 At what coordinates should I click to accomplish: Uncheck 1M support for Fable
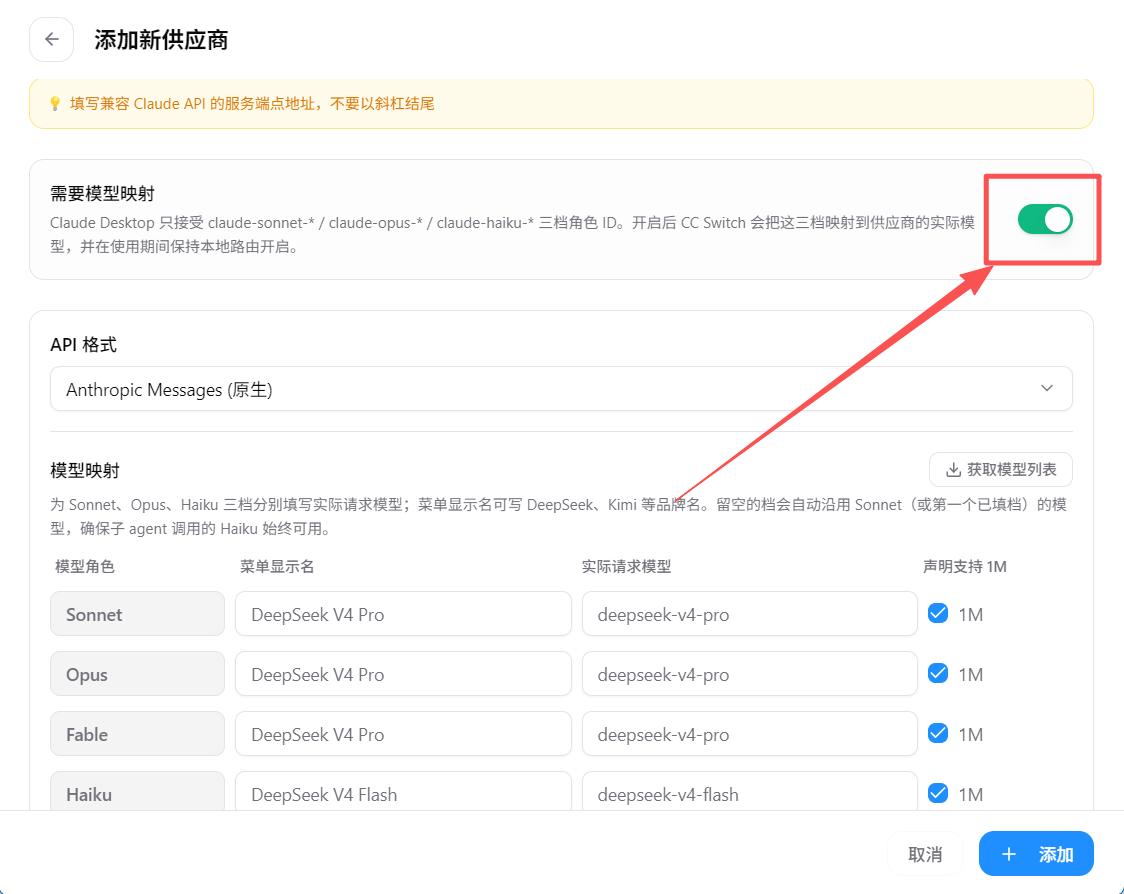tap(938, 733)
